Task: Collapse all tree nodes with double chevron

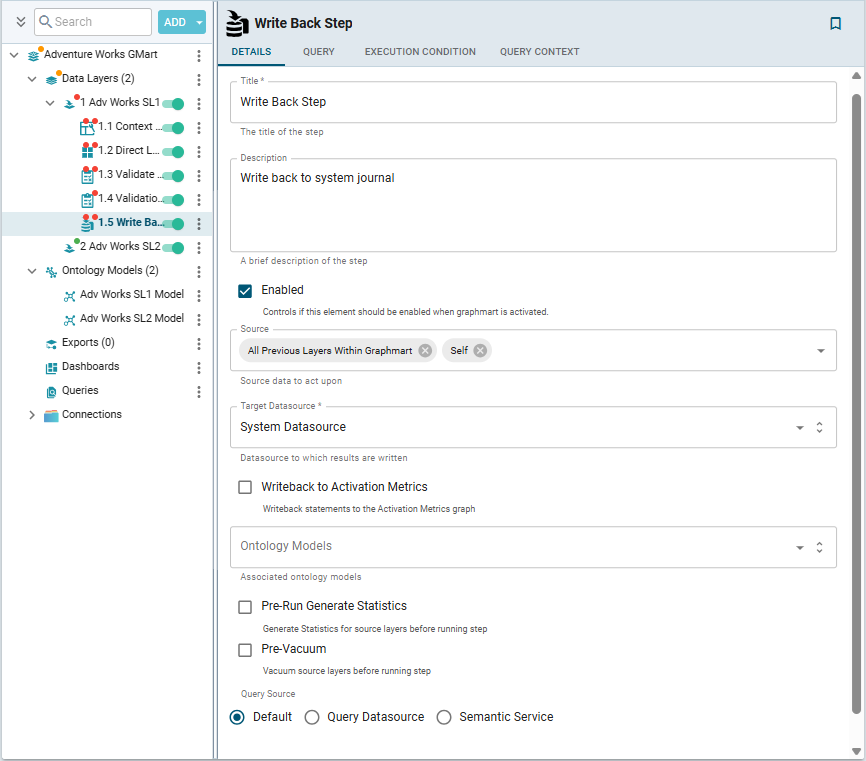Action: click(20, 22)
